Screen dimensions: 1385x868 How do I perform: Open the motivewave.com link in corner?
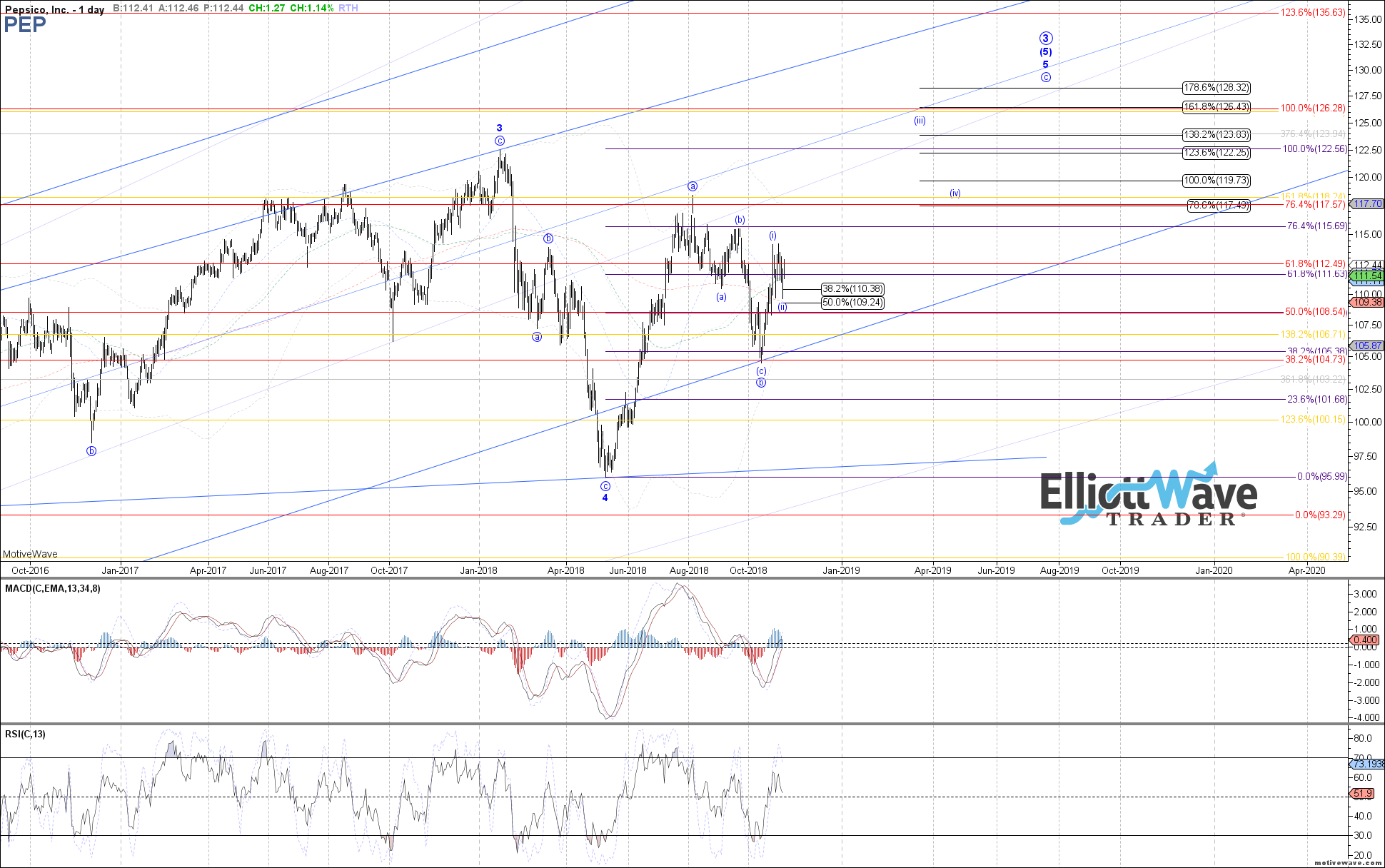[x=1348, y=862]
